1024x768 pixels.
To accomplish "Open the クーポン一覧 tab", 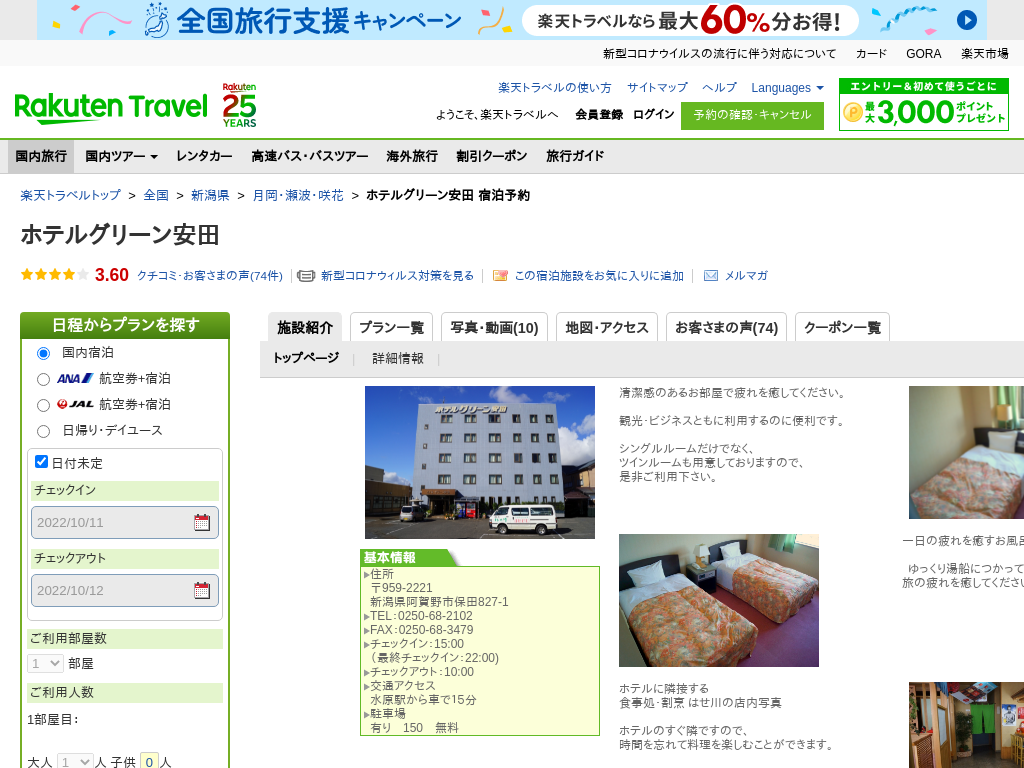I will pyautogui.click(x=842, y=327).
